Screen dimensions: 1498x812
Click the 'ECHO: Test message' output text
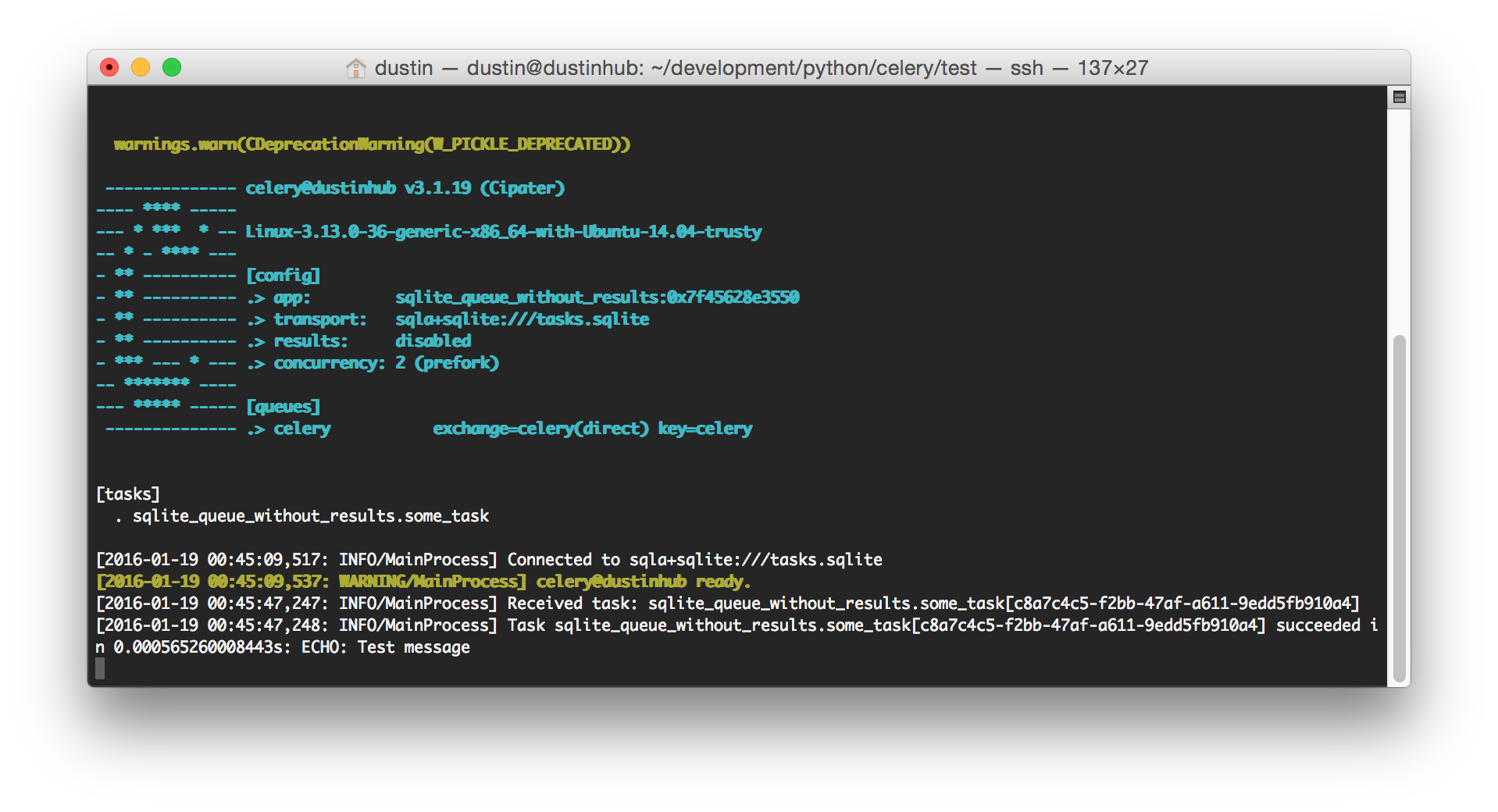(386, 647)
